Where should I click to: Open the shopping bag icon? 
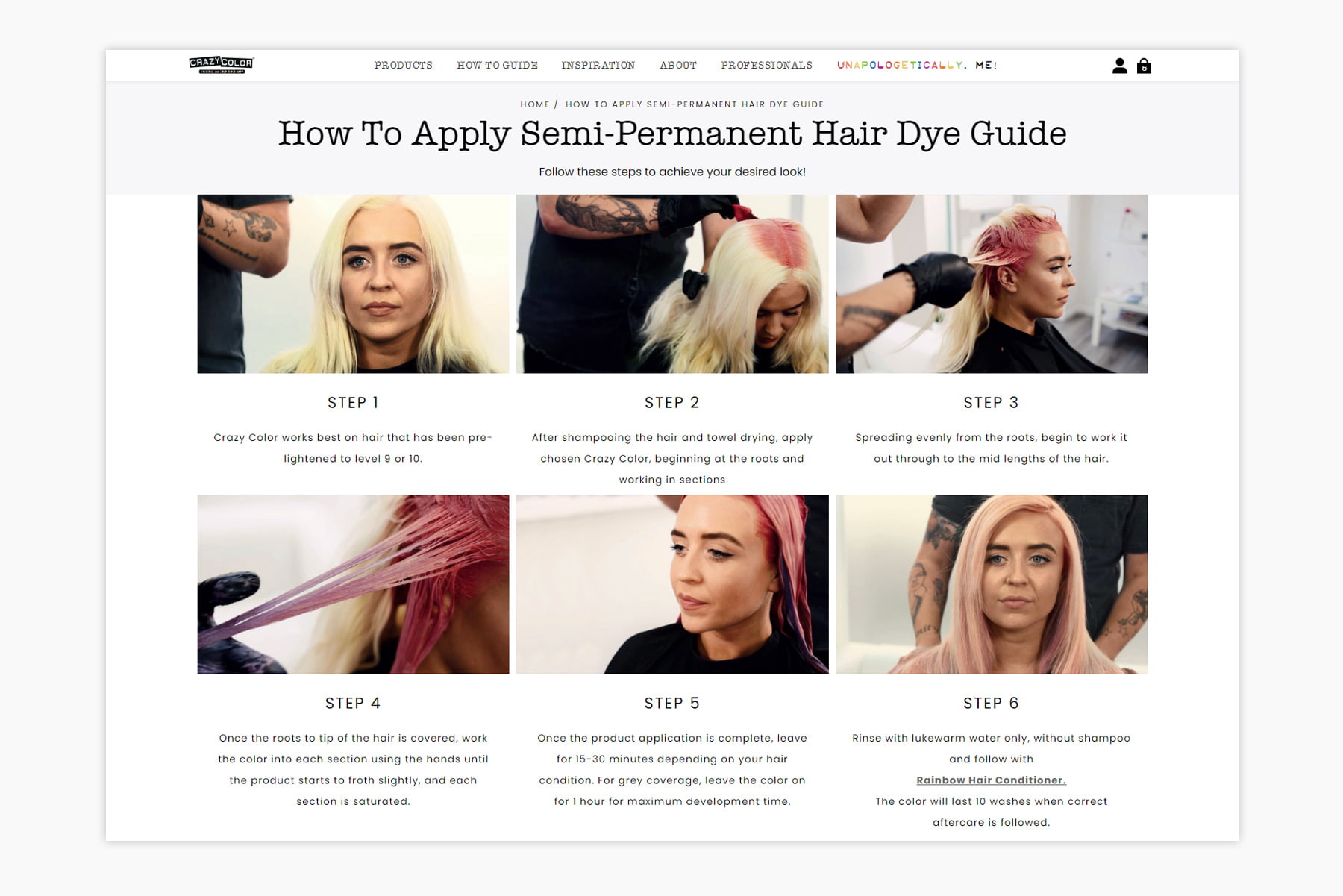[x=1144, y=66]
